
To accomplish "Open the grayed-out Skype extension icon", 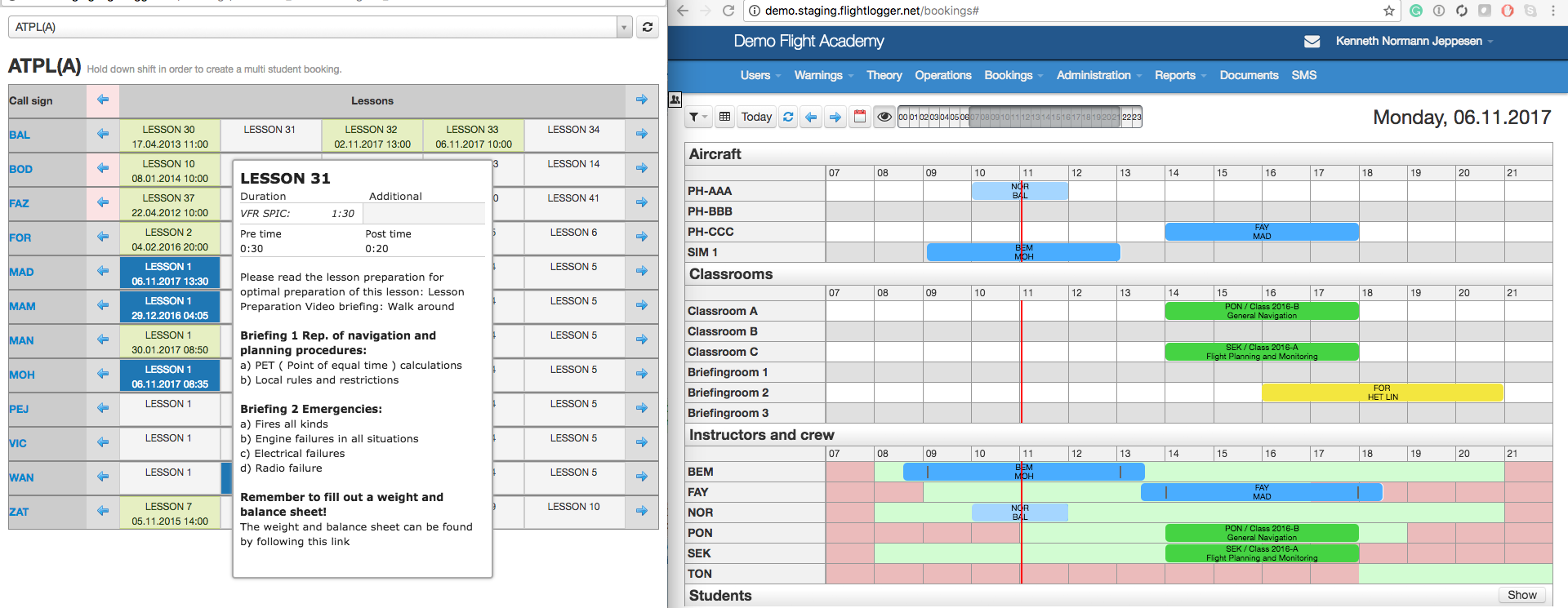I will click(1530, 11).
